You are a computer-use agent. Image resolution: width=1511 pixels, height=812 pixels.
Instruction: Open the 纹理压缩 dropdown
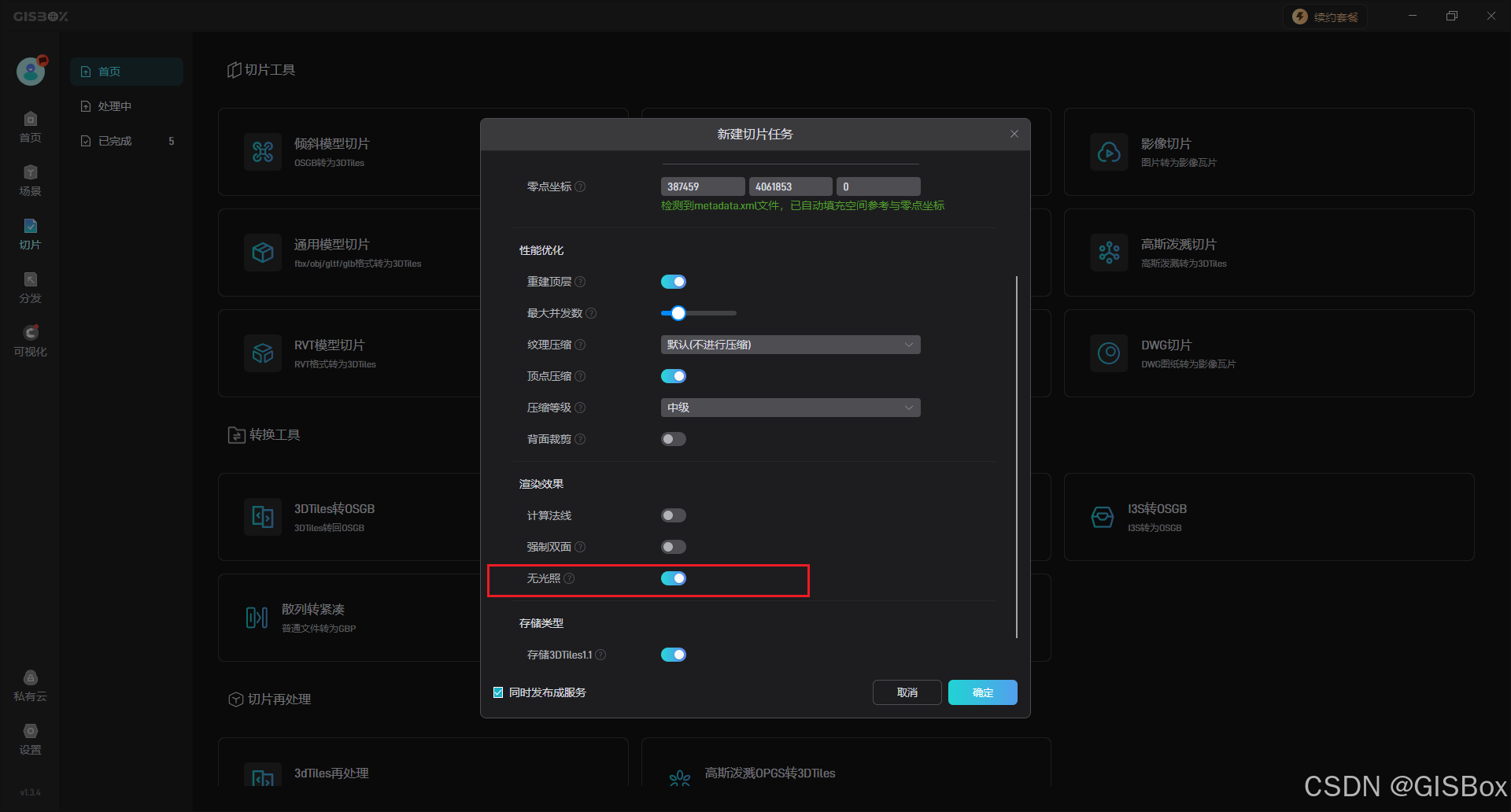790,345
